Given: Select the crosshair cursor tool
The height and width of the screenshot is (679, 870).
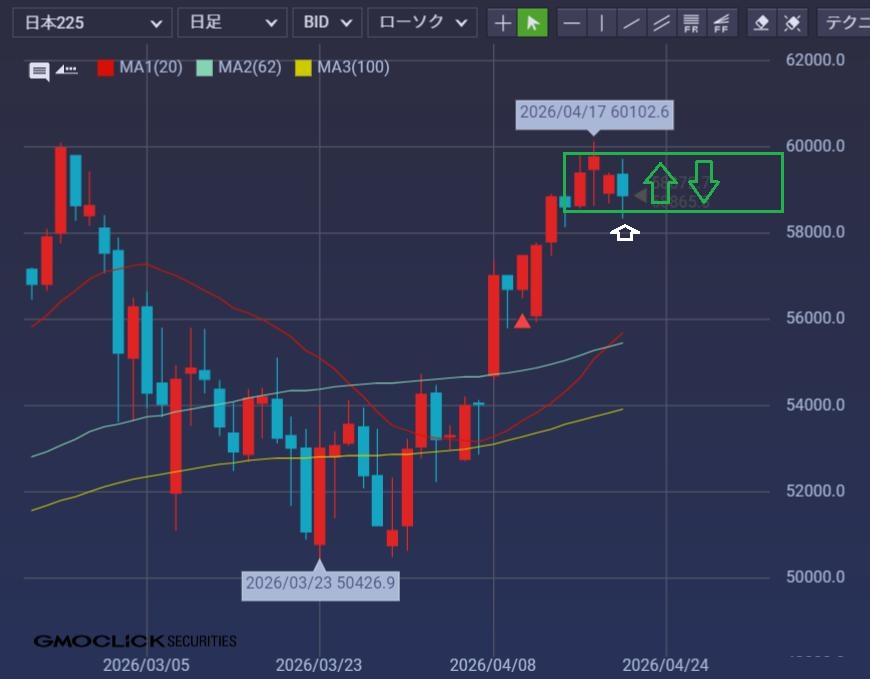Looking at the screenshot, I should coord(503,23).
